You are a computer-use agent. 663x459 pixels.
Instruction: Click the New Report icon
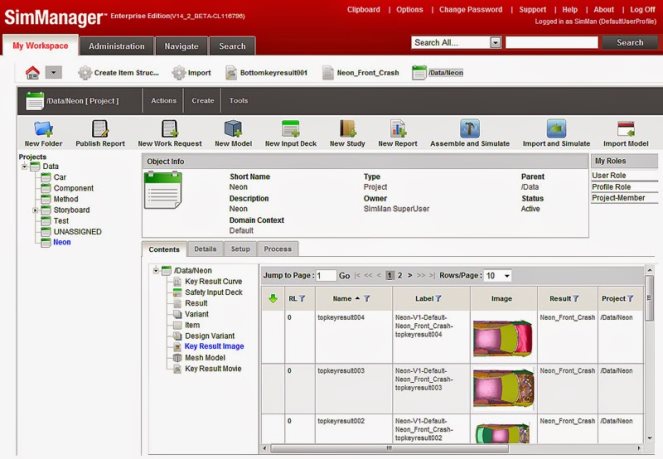point(398,129)
